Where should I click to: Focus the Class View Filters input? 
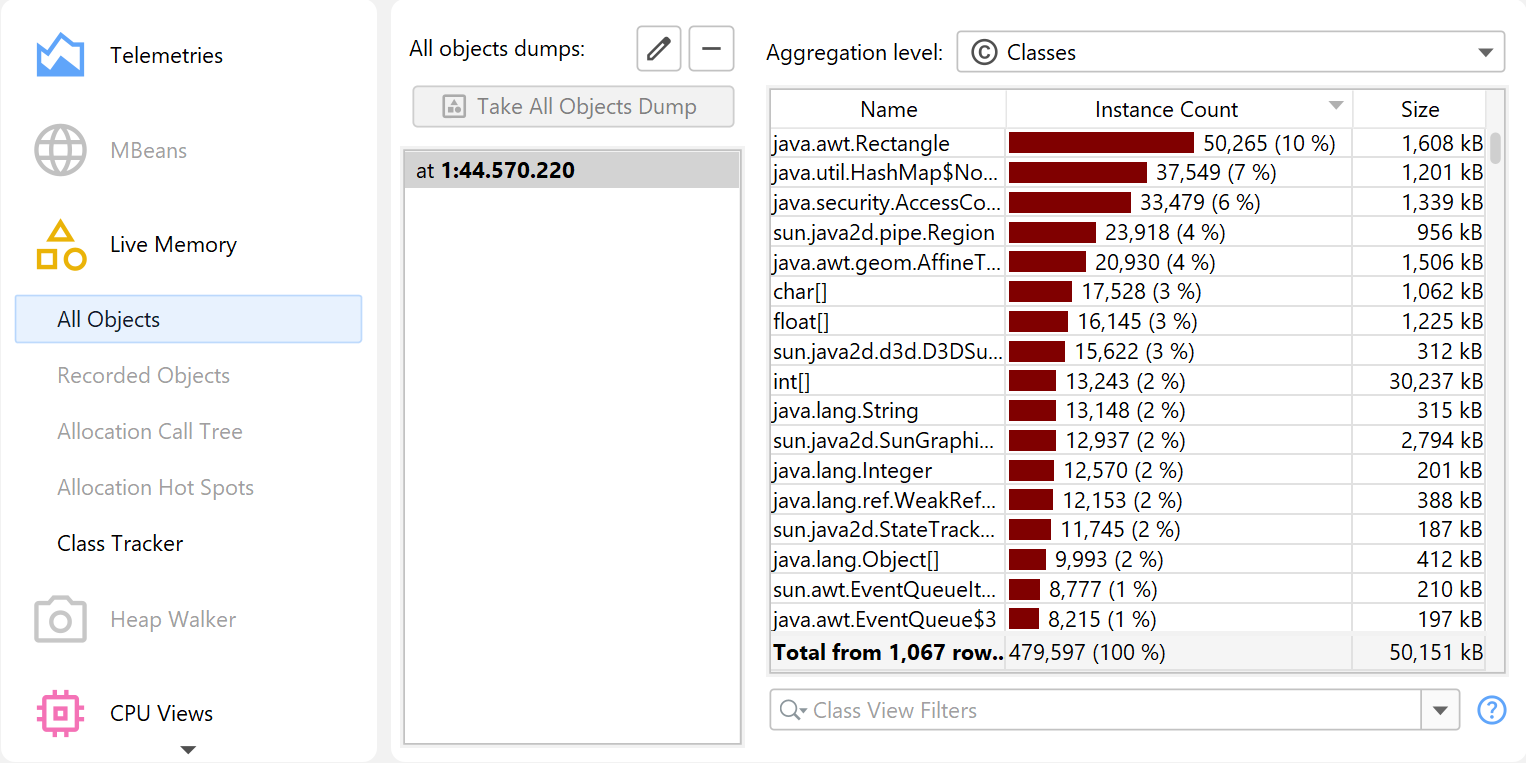tap(1096, 710)
